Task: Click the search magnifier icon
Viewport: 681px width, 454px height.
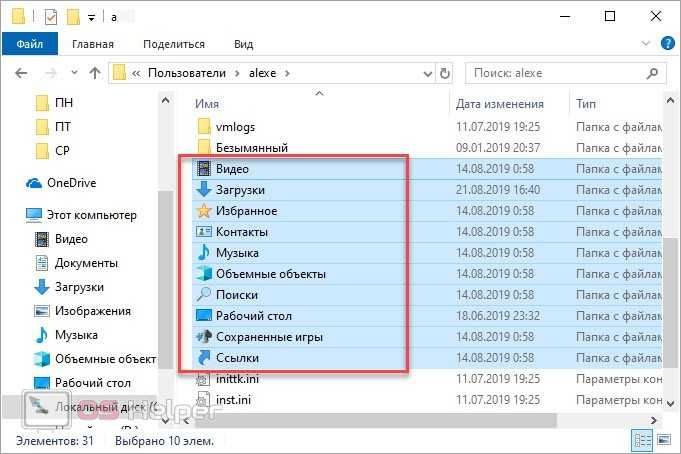Action: pos(653,73)
